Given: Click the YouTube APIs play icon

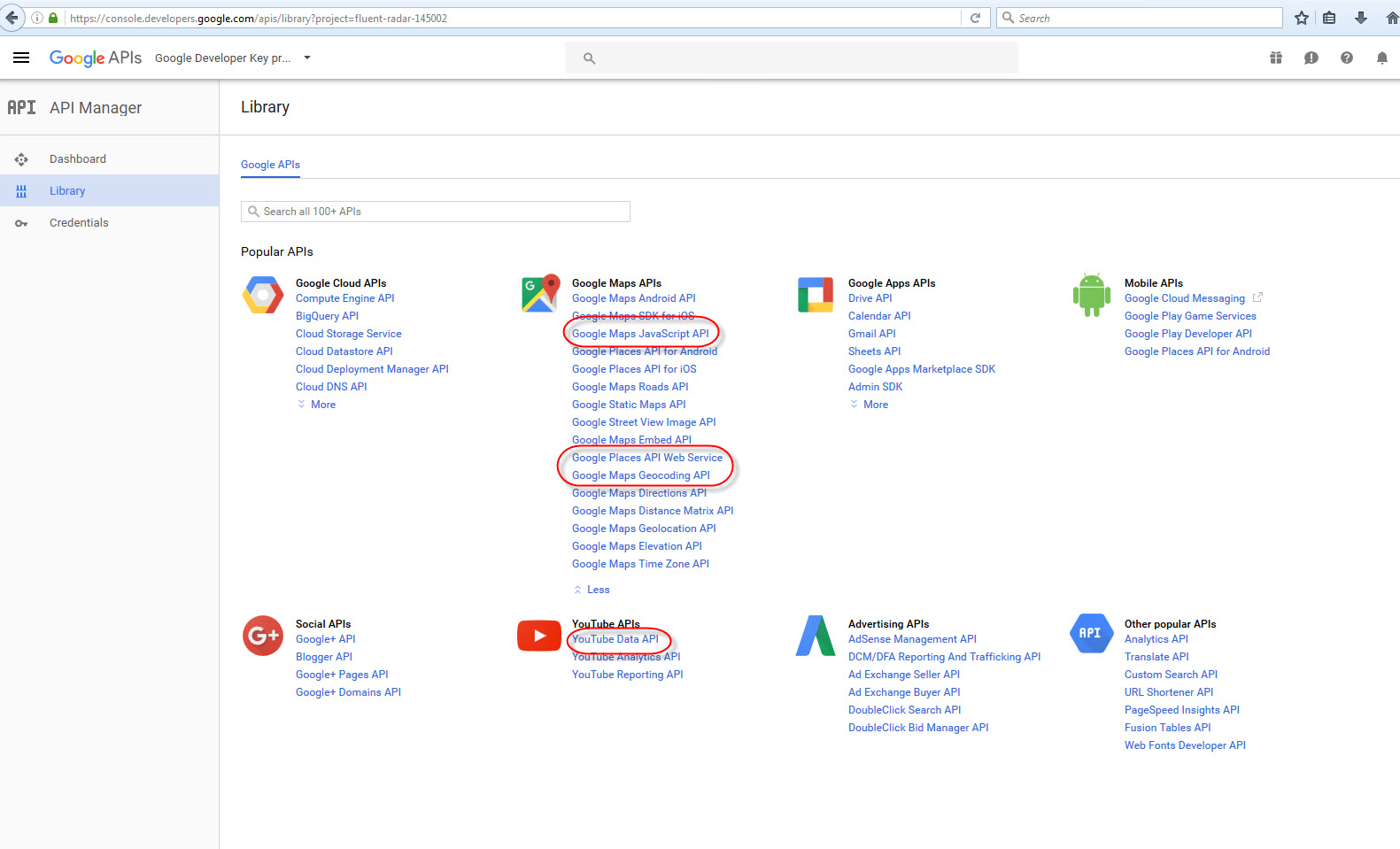Looking at the screenshot, I should (539, 636).
